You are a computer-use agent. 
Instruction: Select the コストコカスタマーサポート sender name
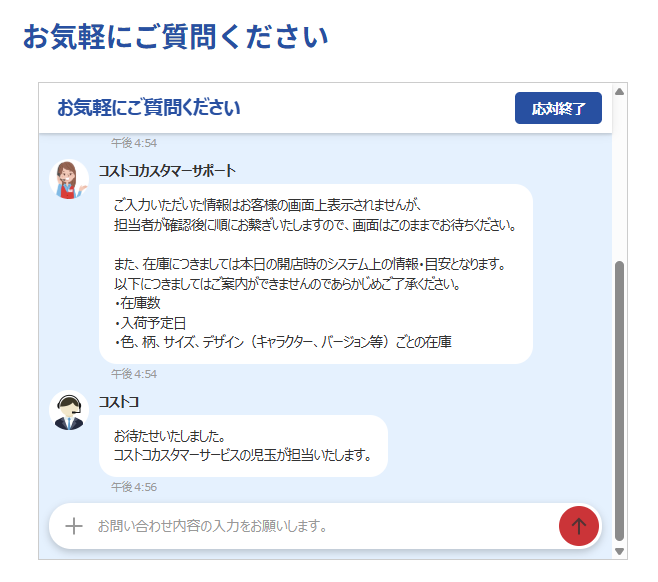point(167,171)
